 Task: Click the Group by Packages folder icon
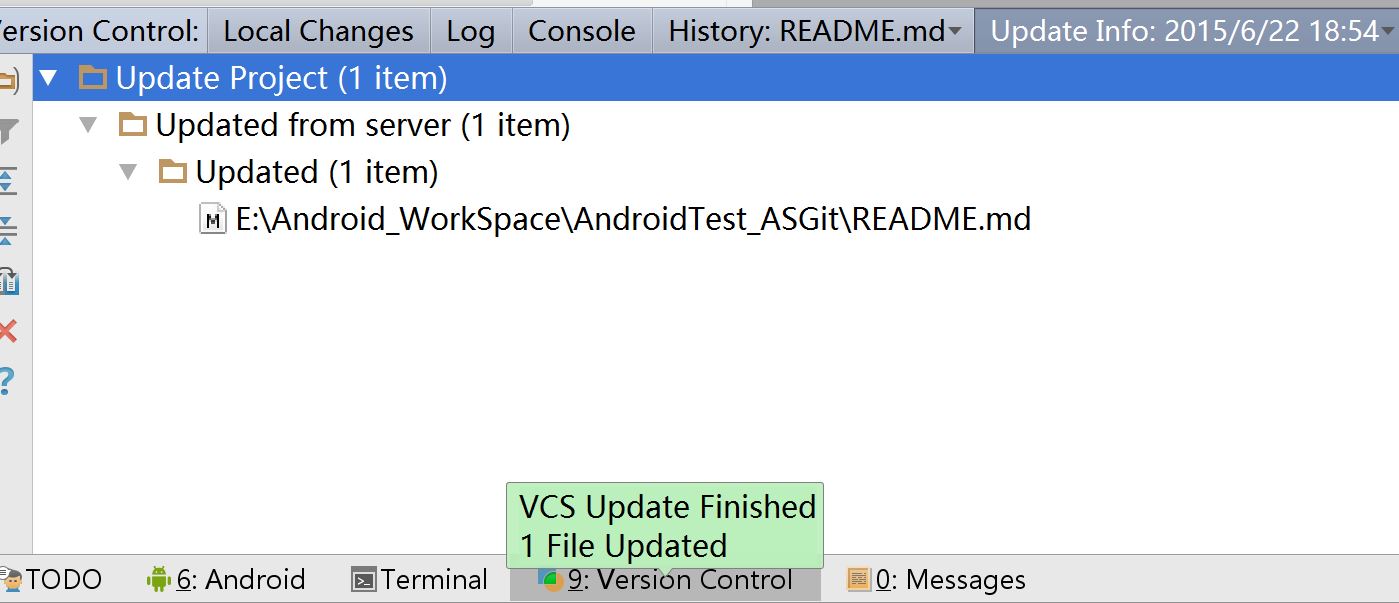(x=6, y=79)
